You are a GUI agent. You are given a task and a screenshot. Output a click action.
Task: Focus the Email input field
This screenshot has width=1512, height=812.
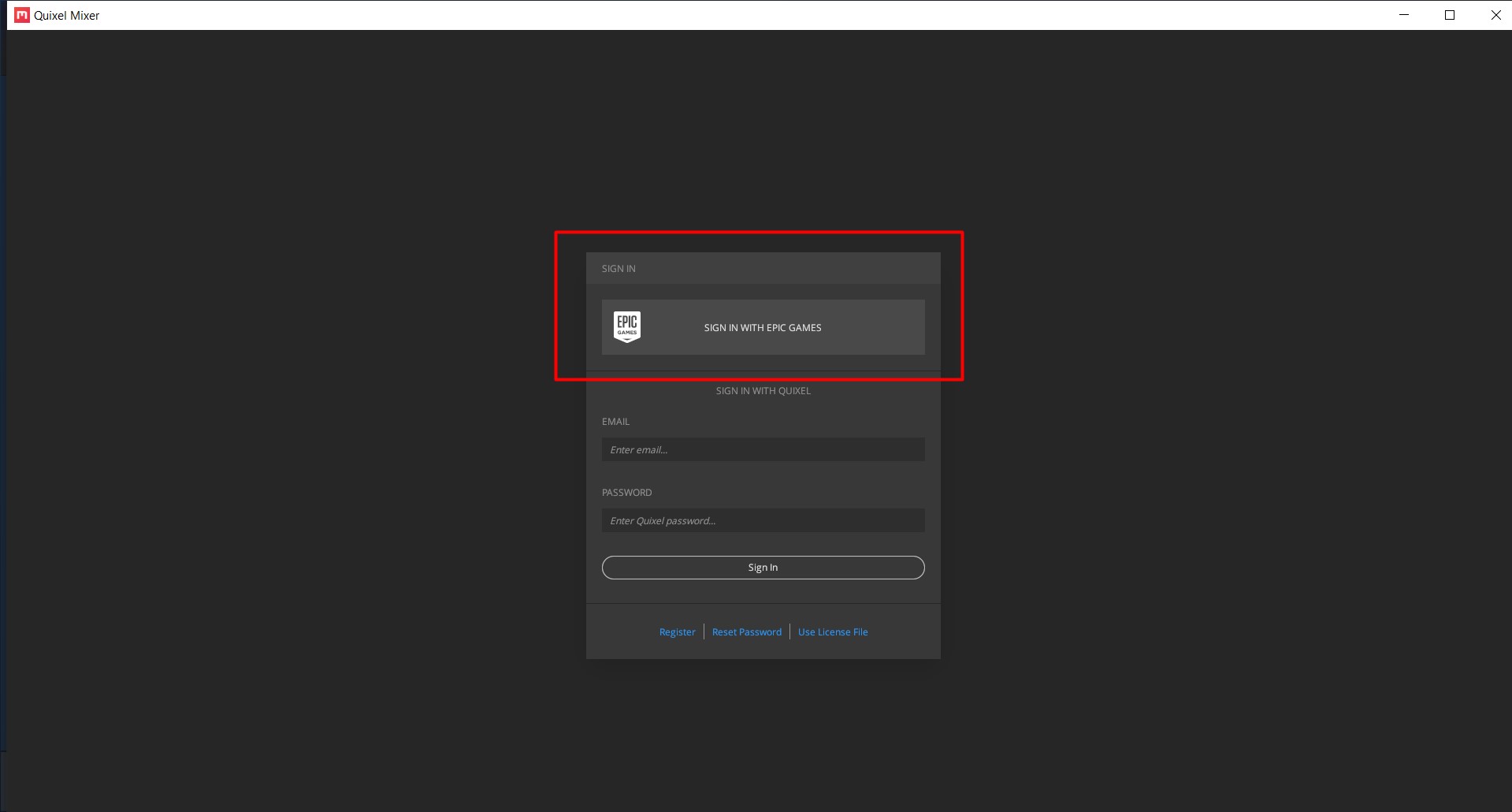coord(763,449)
